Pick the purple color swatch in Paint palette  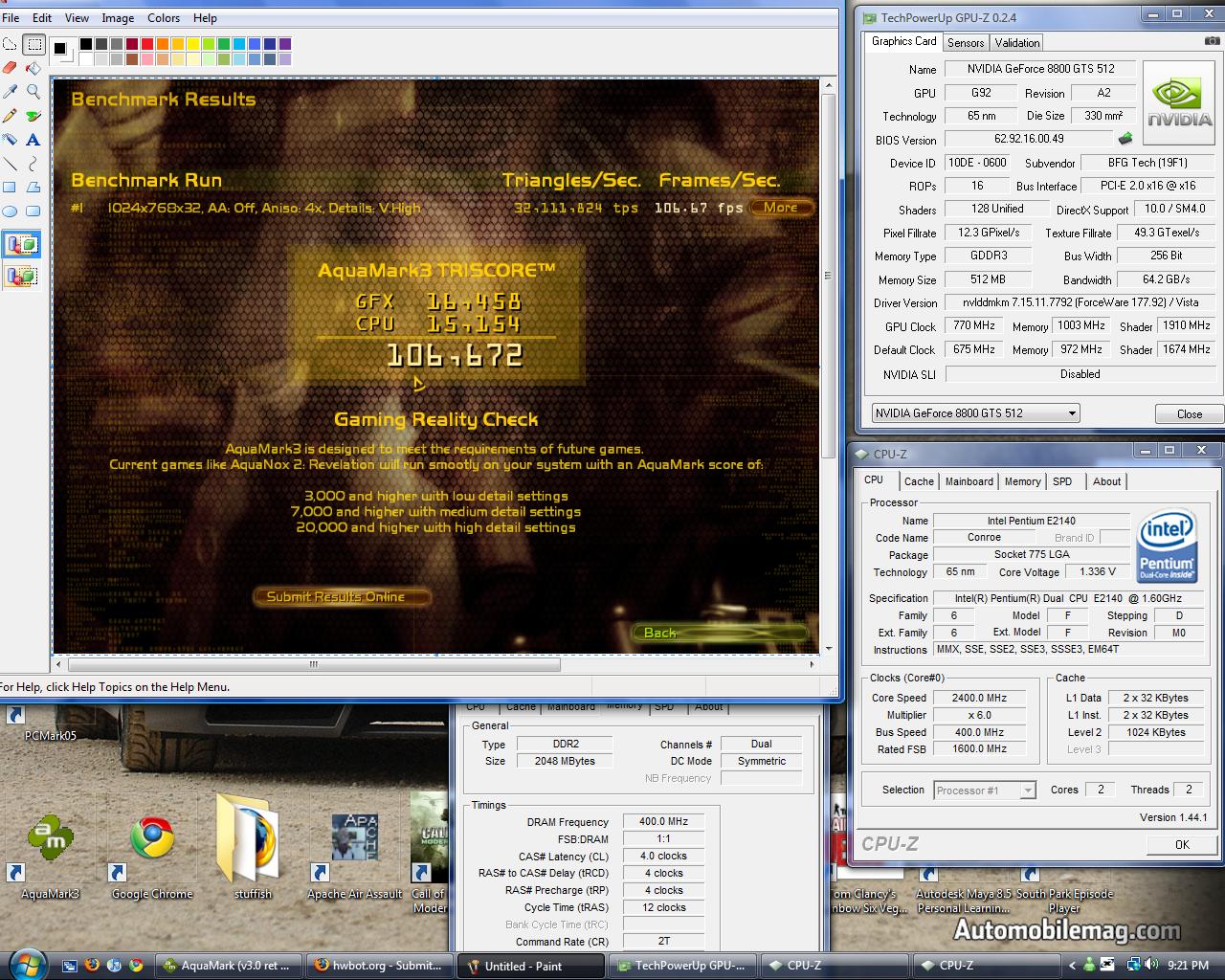[285, 44]
